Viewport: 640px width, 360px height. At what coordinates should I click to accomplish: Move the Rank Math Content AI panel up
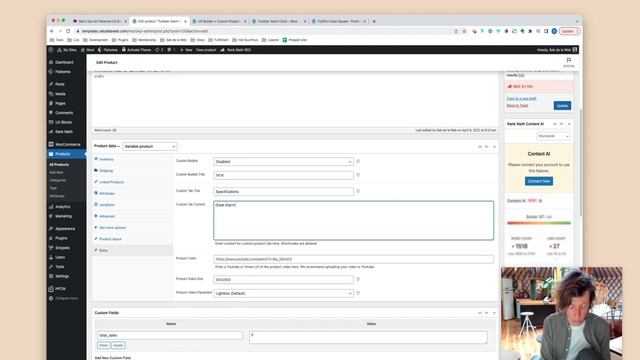click(x=555, y=124)
